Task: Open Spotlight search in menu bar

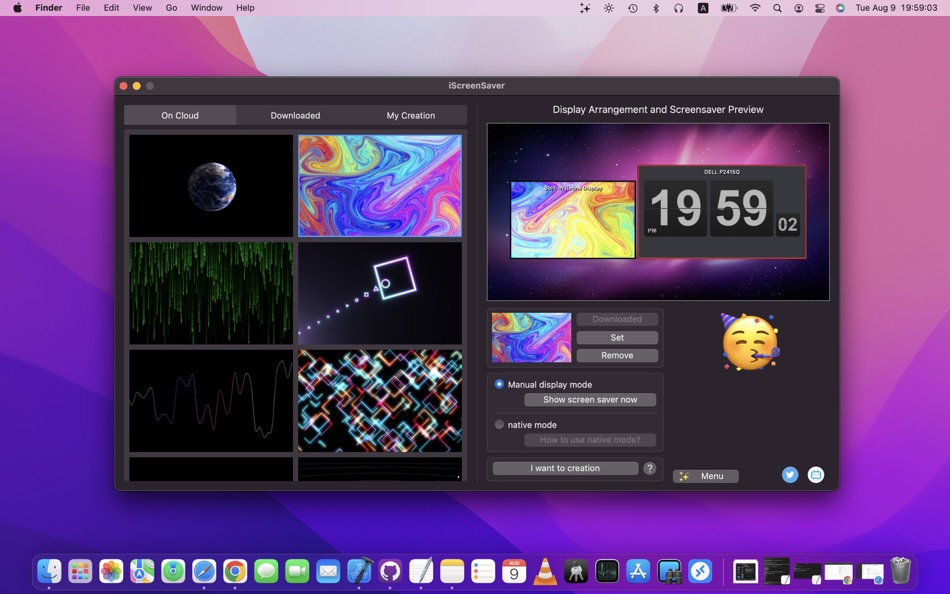Action: point(777,8)
